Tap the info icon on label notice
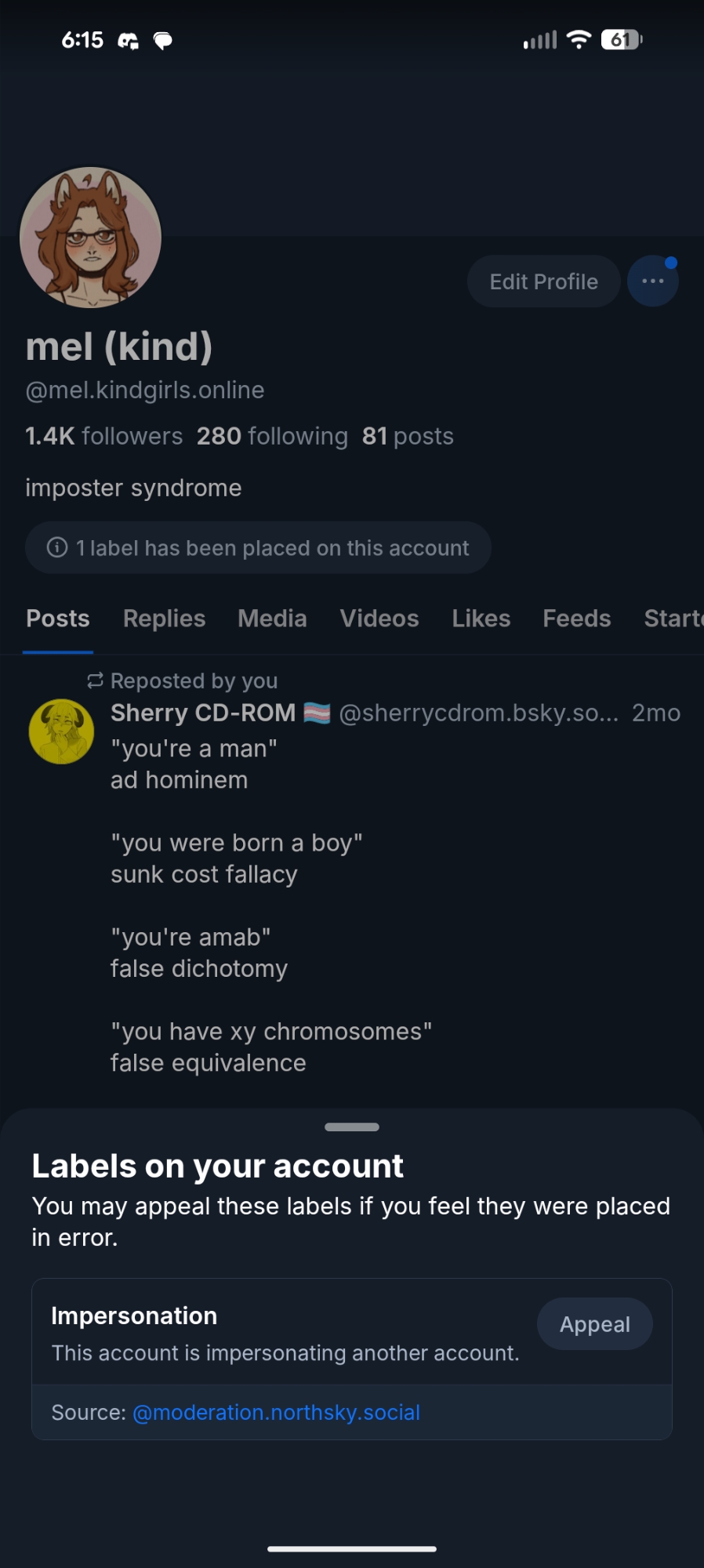This screenshot has width=704, height=1568. [x=57, y=547]
